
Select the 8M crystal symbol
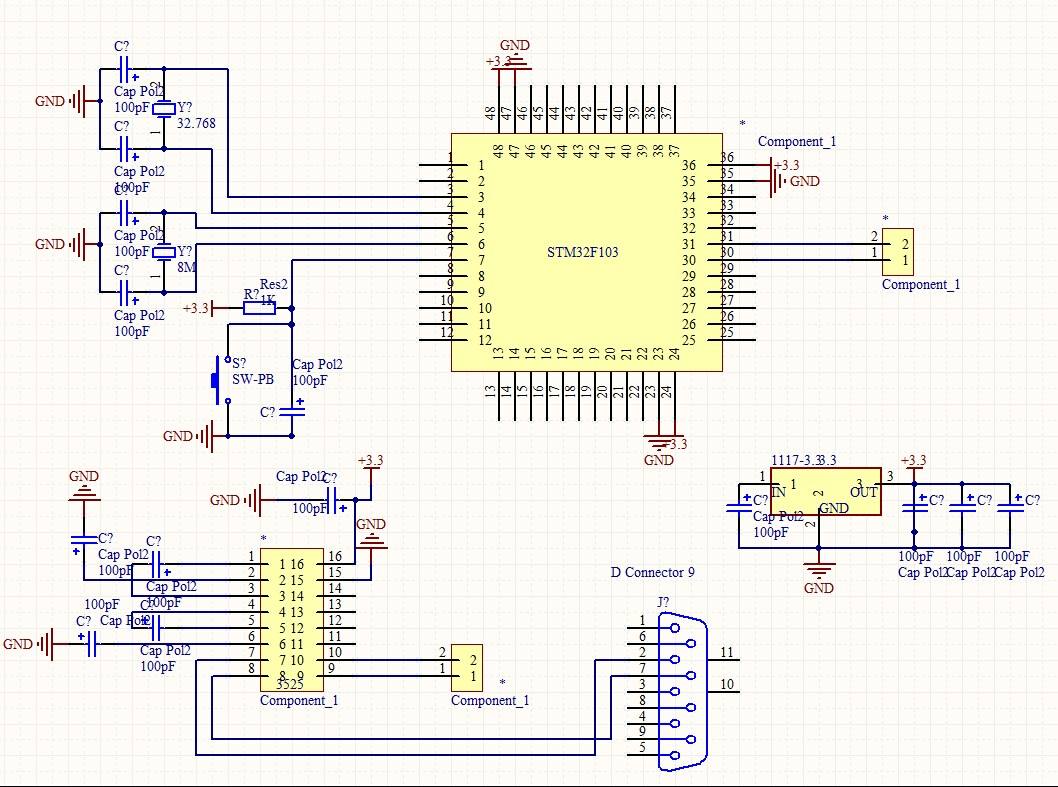(x=164, y=252)
